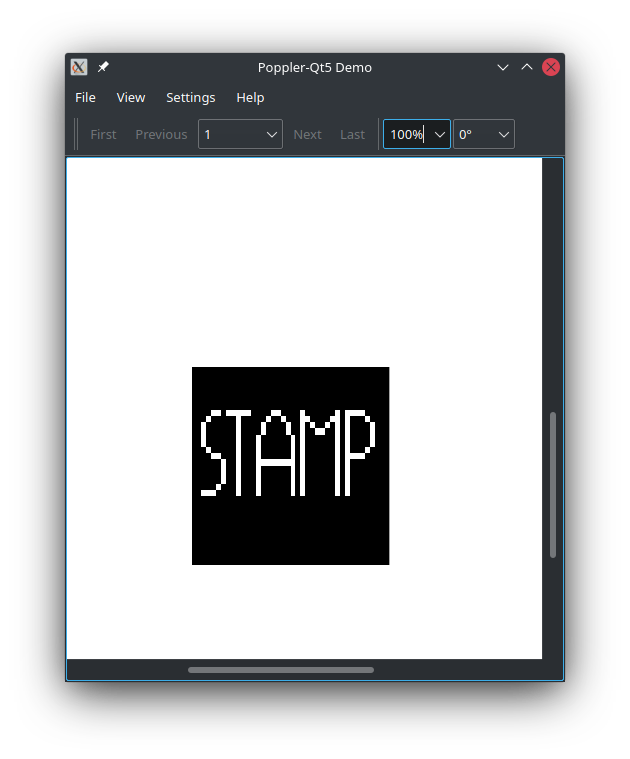
Task: Open the File menu
Action: pyautogui.click(x=85, y=97)
